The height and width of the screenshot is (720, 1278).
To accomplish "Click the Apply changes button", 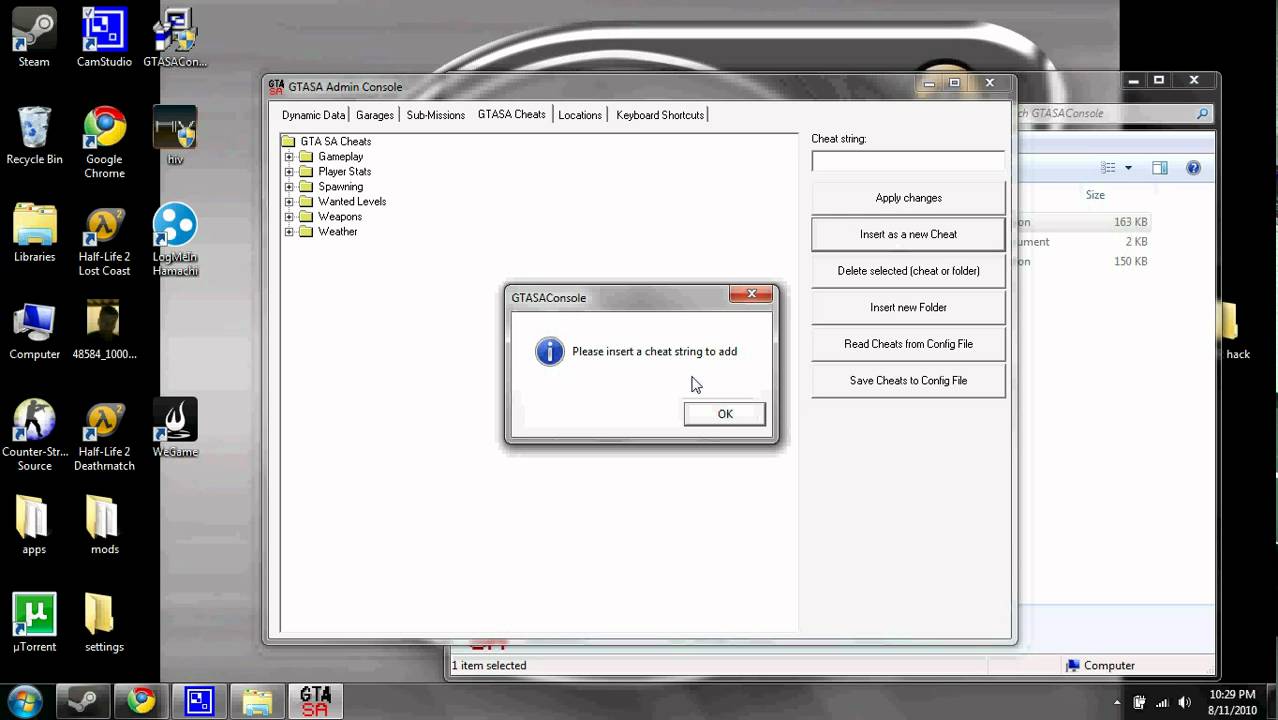I will [x=908, y=198].
